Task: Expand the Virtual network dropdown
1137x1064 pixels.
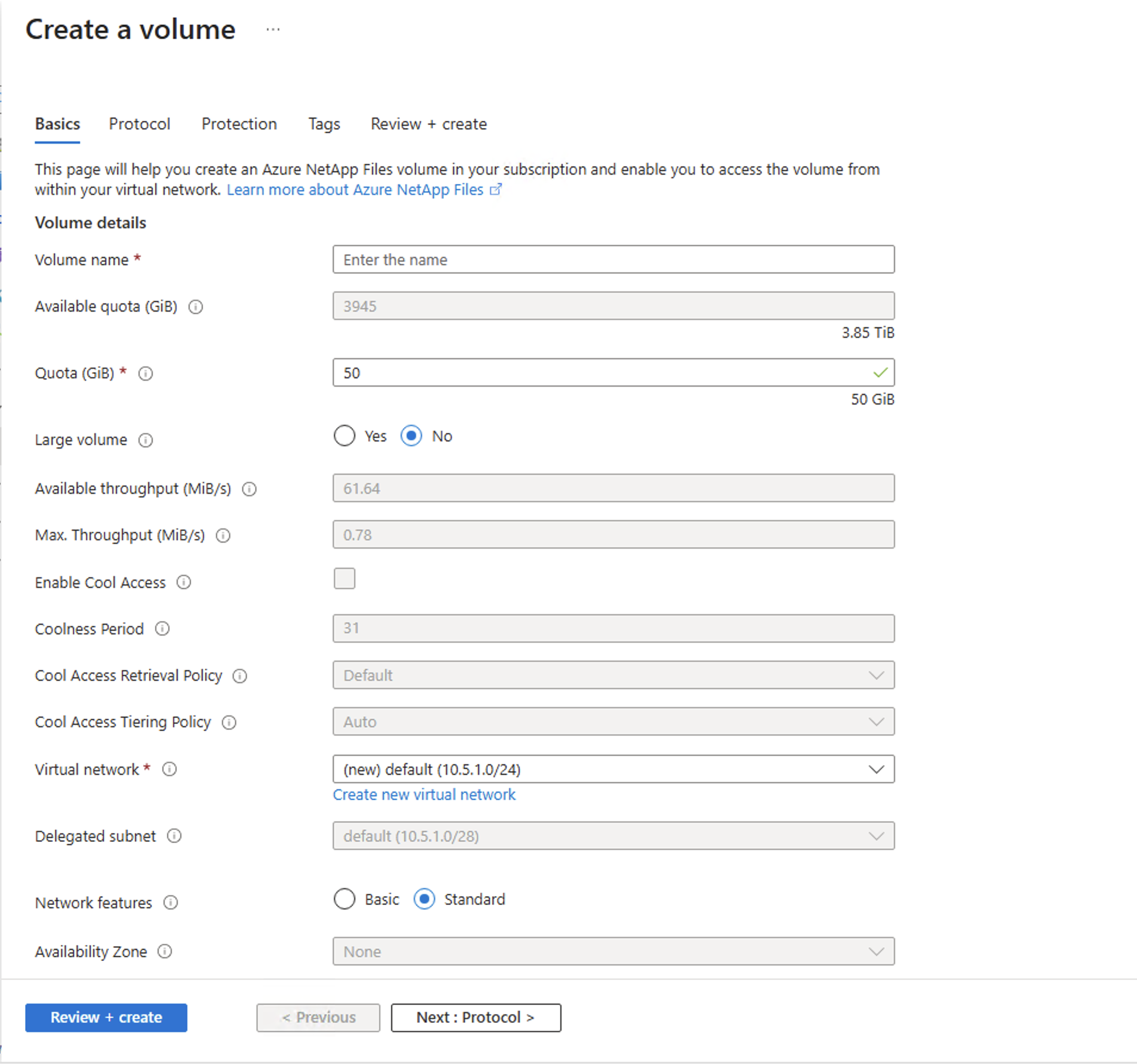Action: point(613,769)
